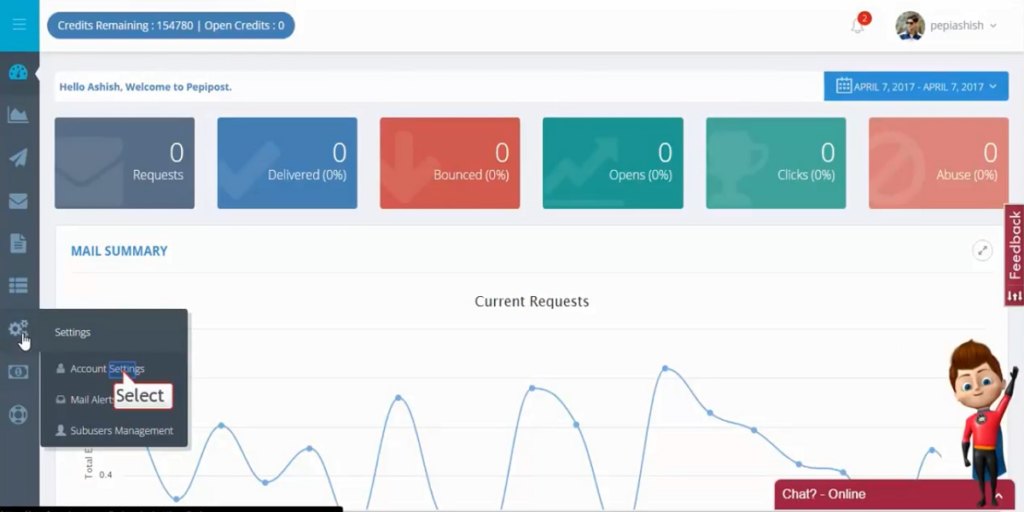The height and width of the screenshot is (512, 1024).
Task: Click the Current Requests chart title
Action: pyautogui.click(x=532, y=301)
